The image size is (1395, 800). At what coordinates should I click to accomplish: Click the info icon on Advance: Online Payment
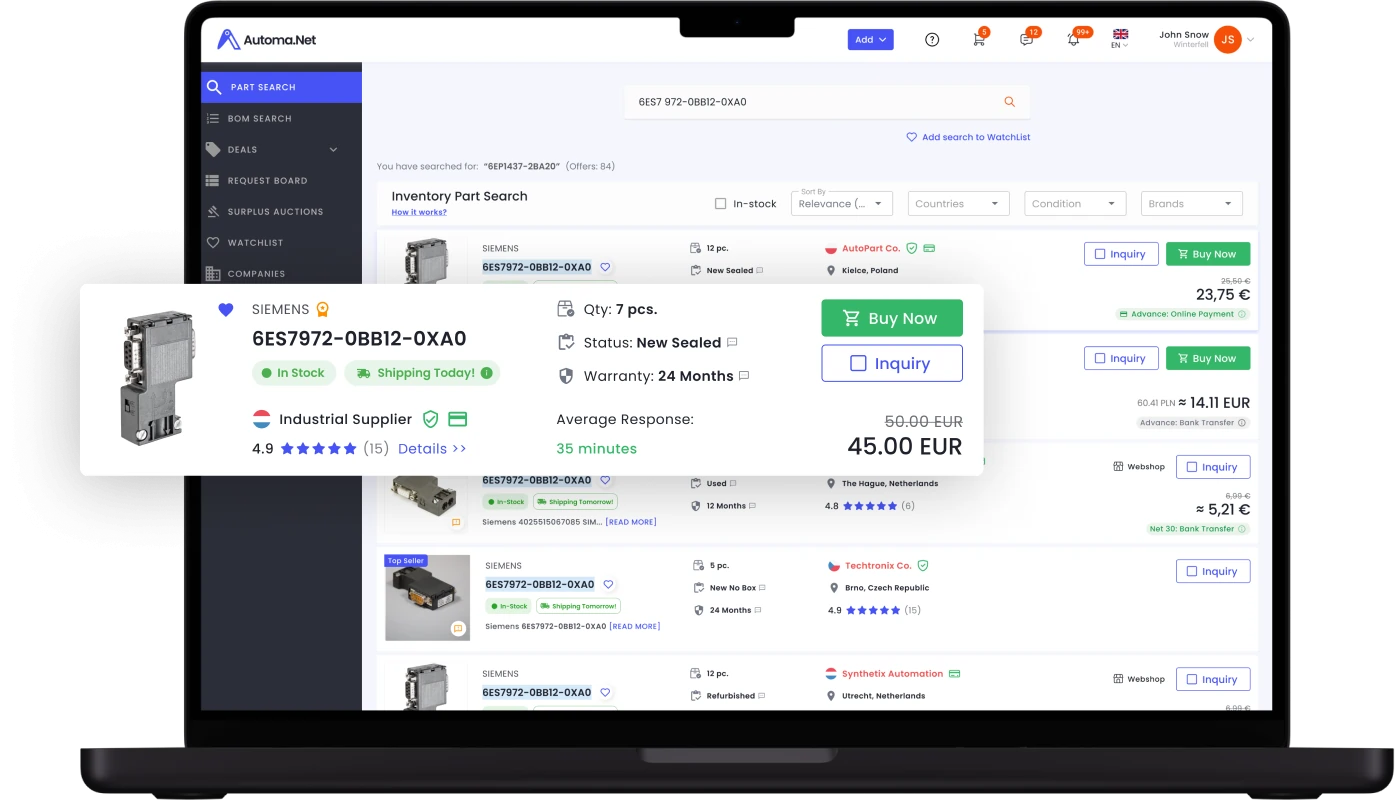1243,314
